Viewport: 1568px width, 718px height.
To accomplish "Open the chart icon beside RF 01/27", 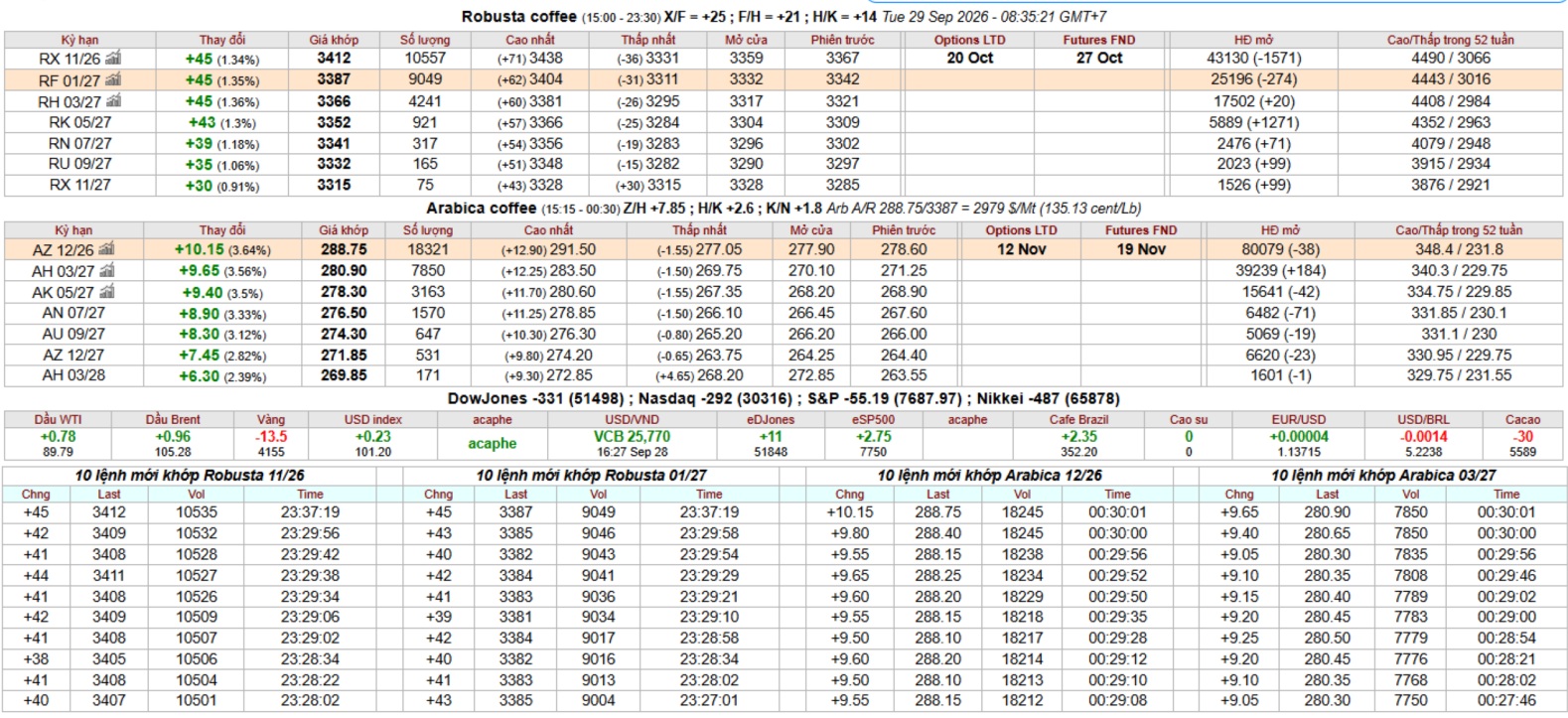I will click(113, 79).
